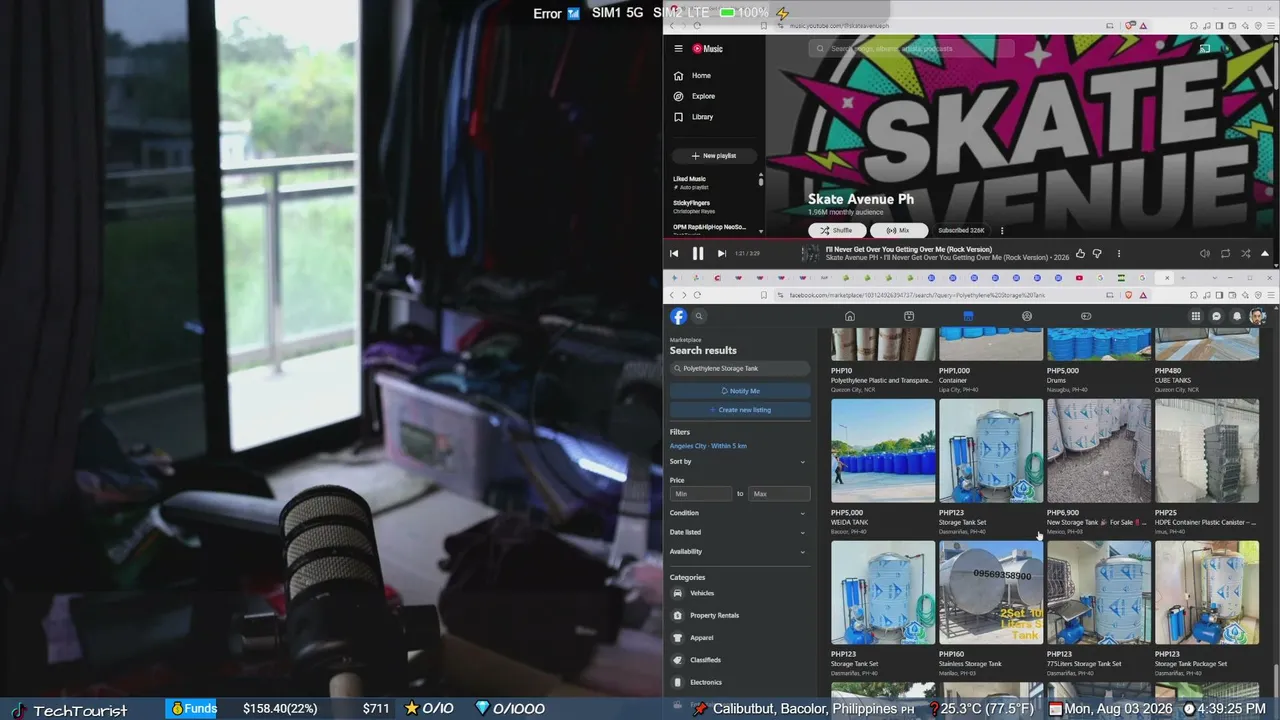Open the Stainless Storage Tank listing photo
Viewport: 1280px width, 720px height.
click(991, 593)
